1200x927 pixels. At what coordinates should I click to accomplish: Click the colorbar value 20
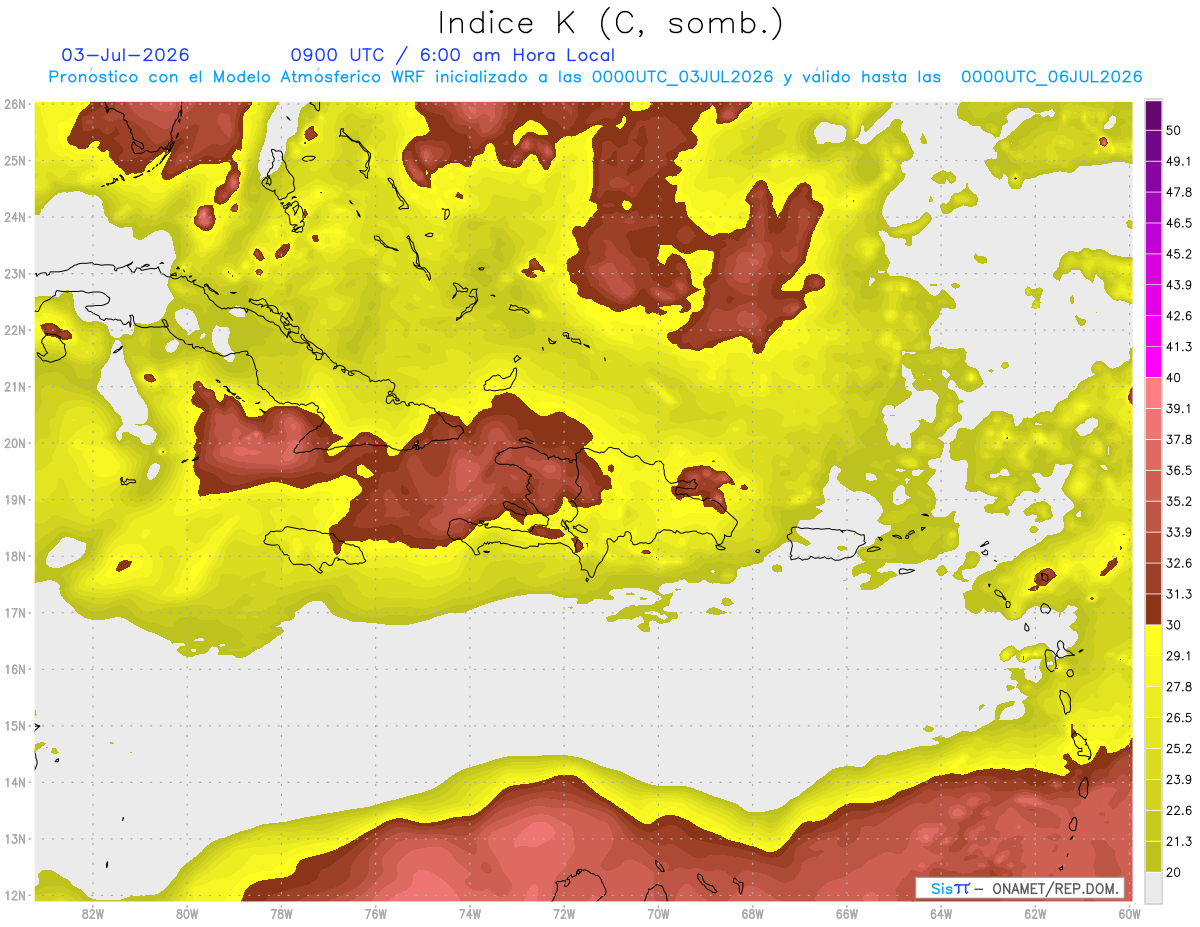click(1174, 872)
